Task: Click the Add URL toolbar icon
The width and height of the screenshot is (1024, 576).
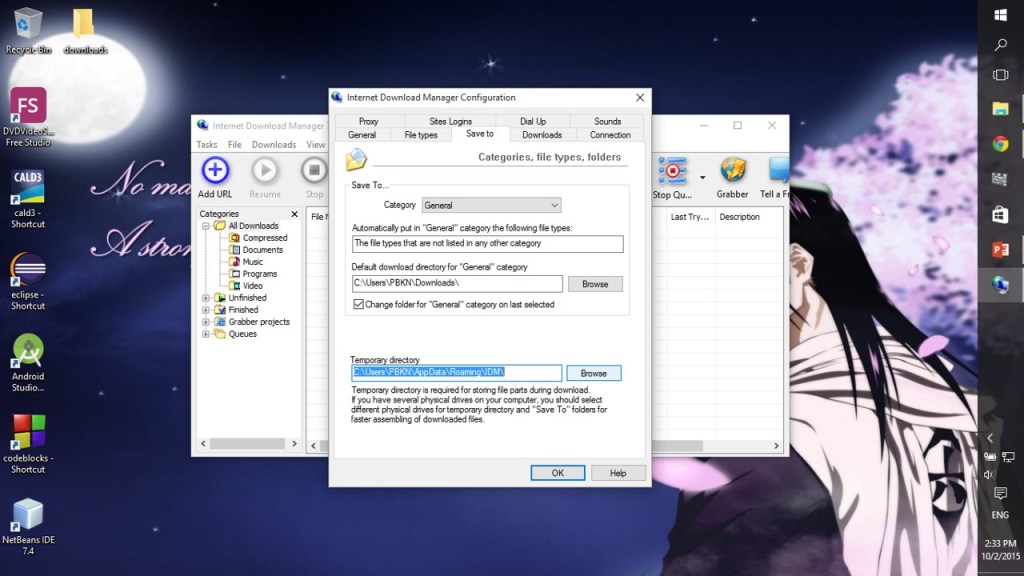Action: (x=215, y=172)
